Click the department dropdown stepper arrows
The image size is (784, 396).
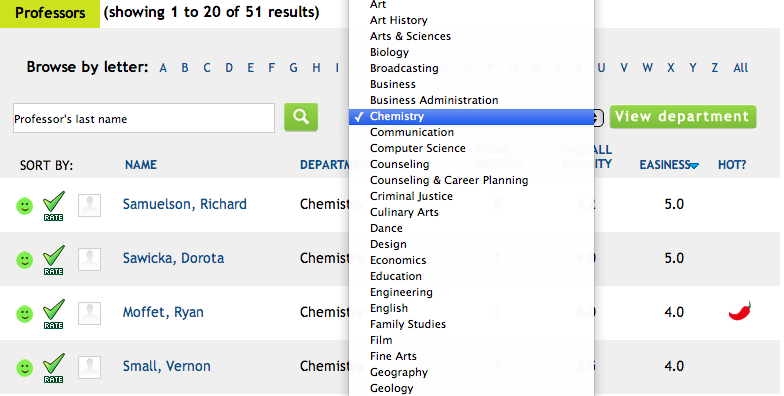point(598,118)
